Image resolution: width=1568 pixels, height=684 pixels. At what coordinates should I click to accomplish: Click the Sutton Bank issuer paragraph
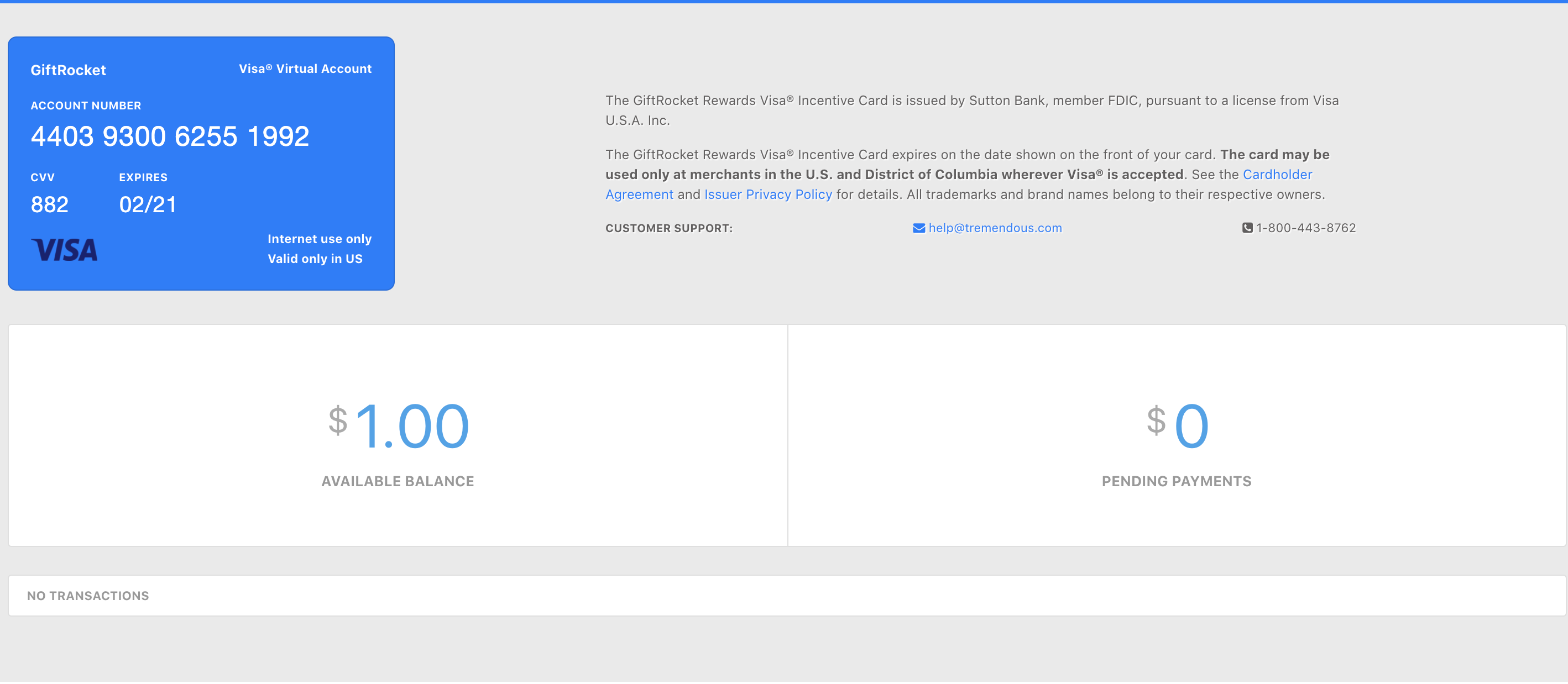(972, 111)
